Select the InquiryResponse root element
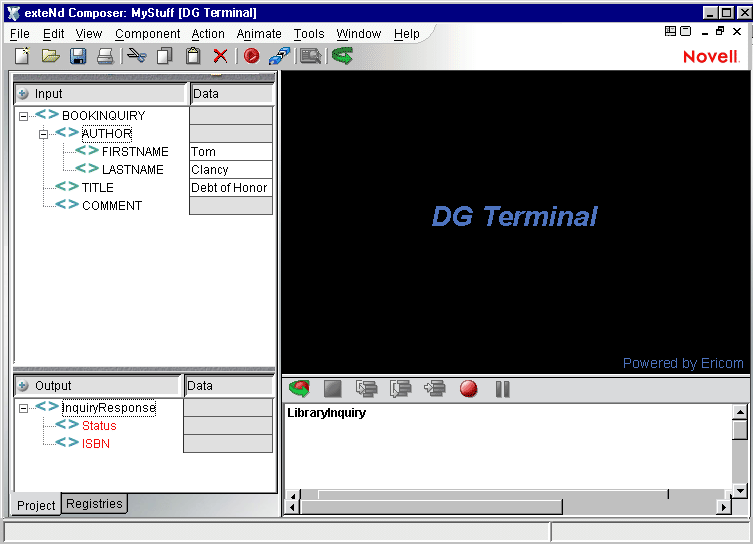This screenshot has height=544, width=753. (x=109, y=408)
